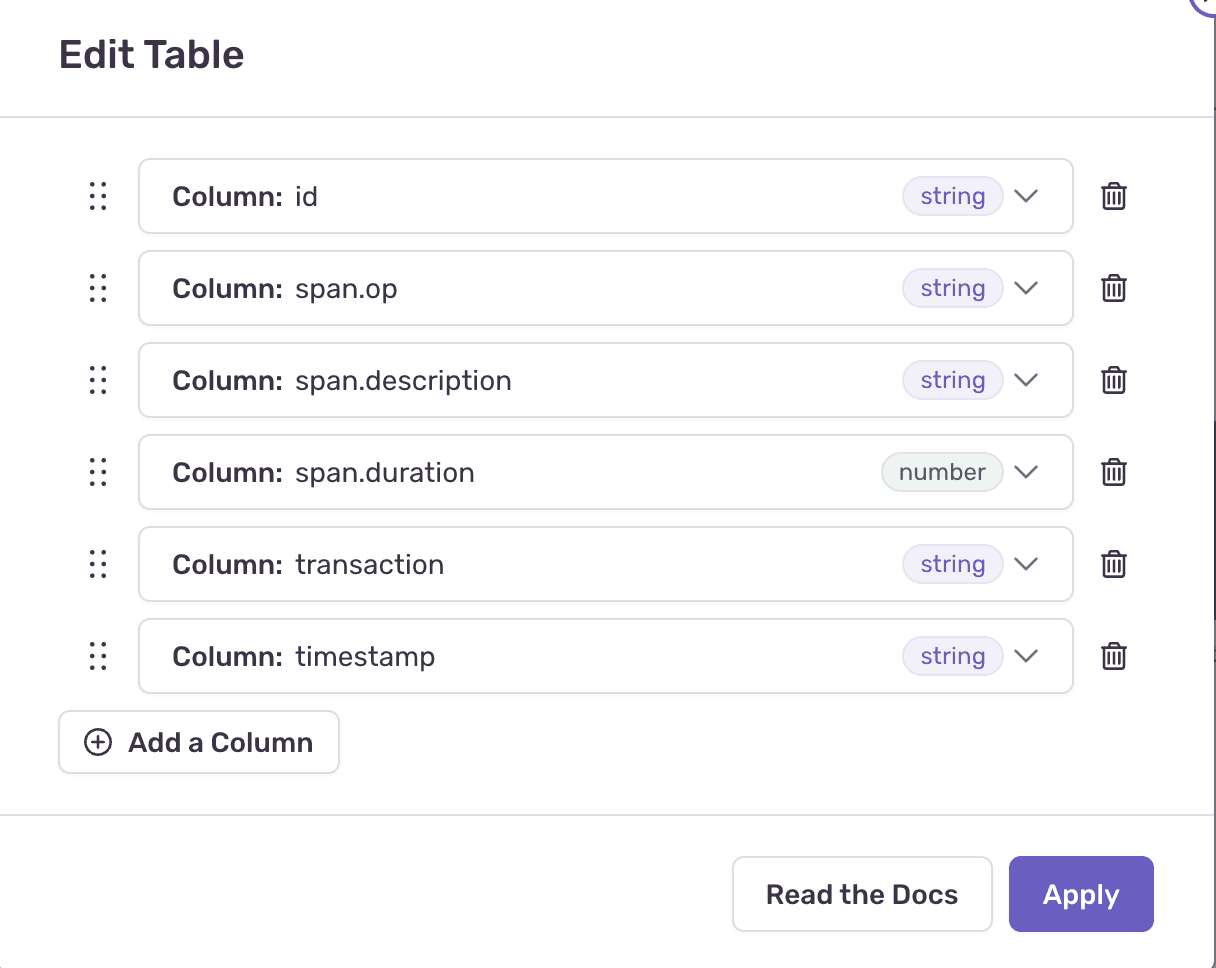The height and width of the screenshot is (968, 1216).
Task: Click drag handle next to span.description
Action: (x=98, y=380)
